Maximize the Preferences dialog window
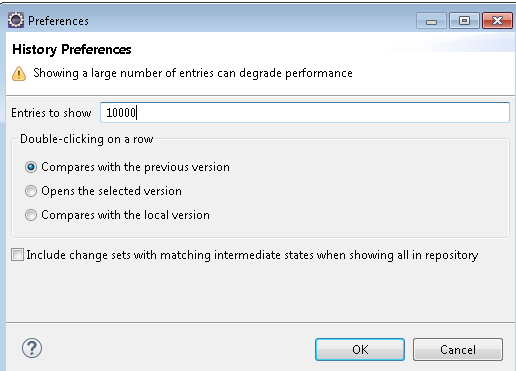 click(464, 21)
